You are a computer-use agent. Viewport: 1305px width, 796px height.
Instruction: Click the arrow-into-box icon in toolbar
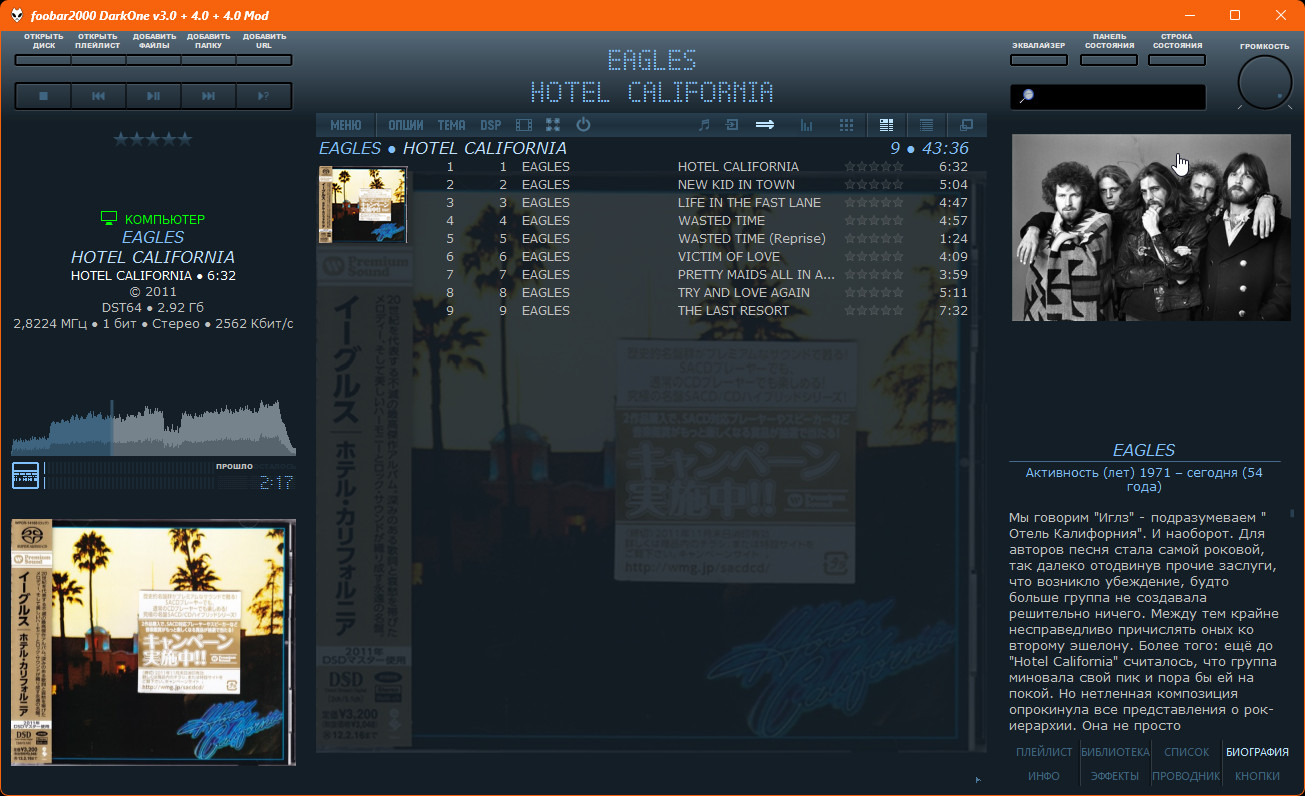tap(732, 125)
